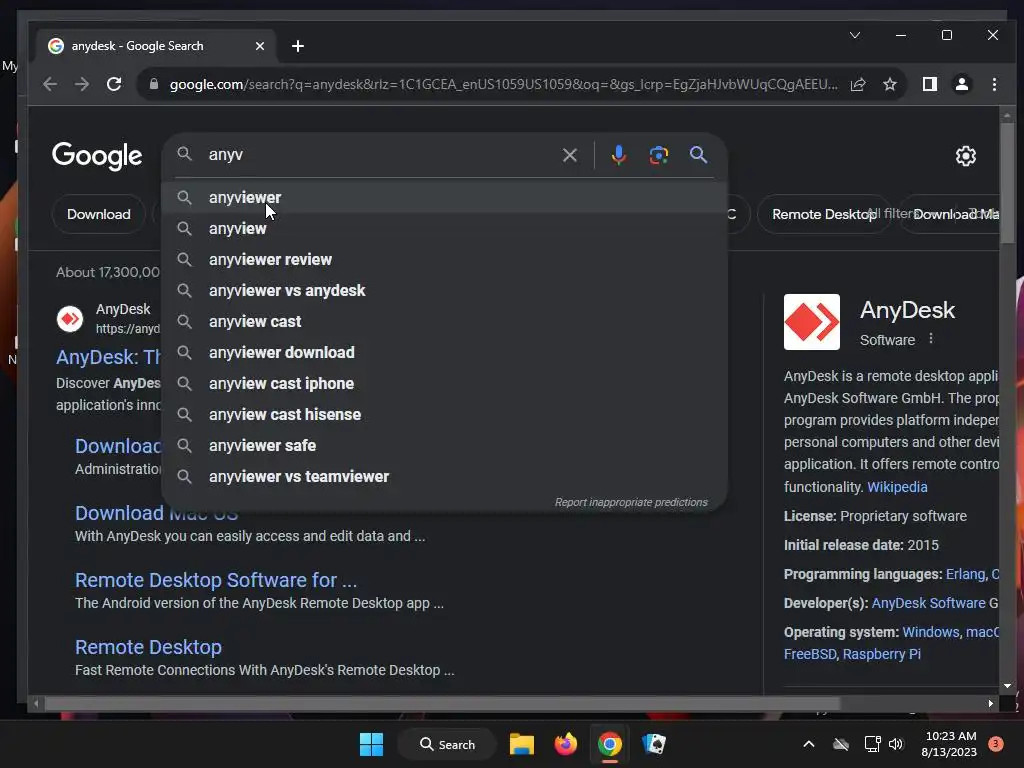Open 'Remote Desktop Software for ...' result
Image resolution: width=1024 pixels, height=768 pixels.
[216, 580]
